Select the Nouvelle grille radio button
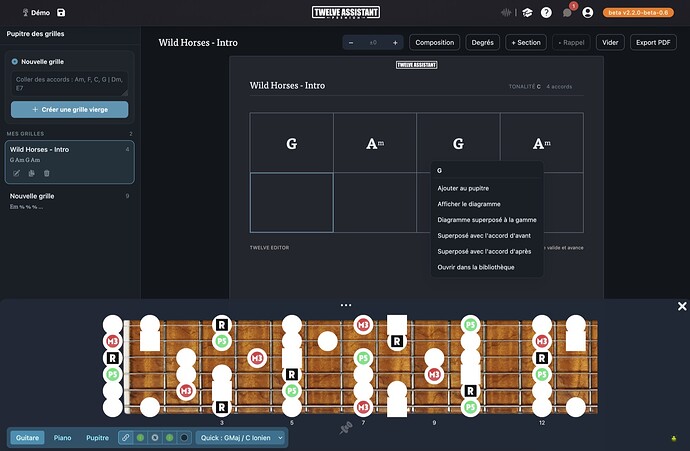The height and width of the screenshot is (451, 690). tap(15, 62)
